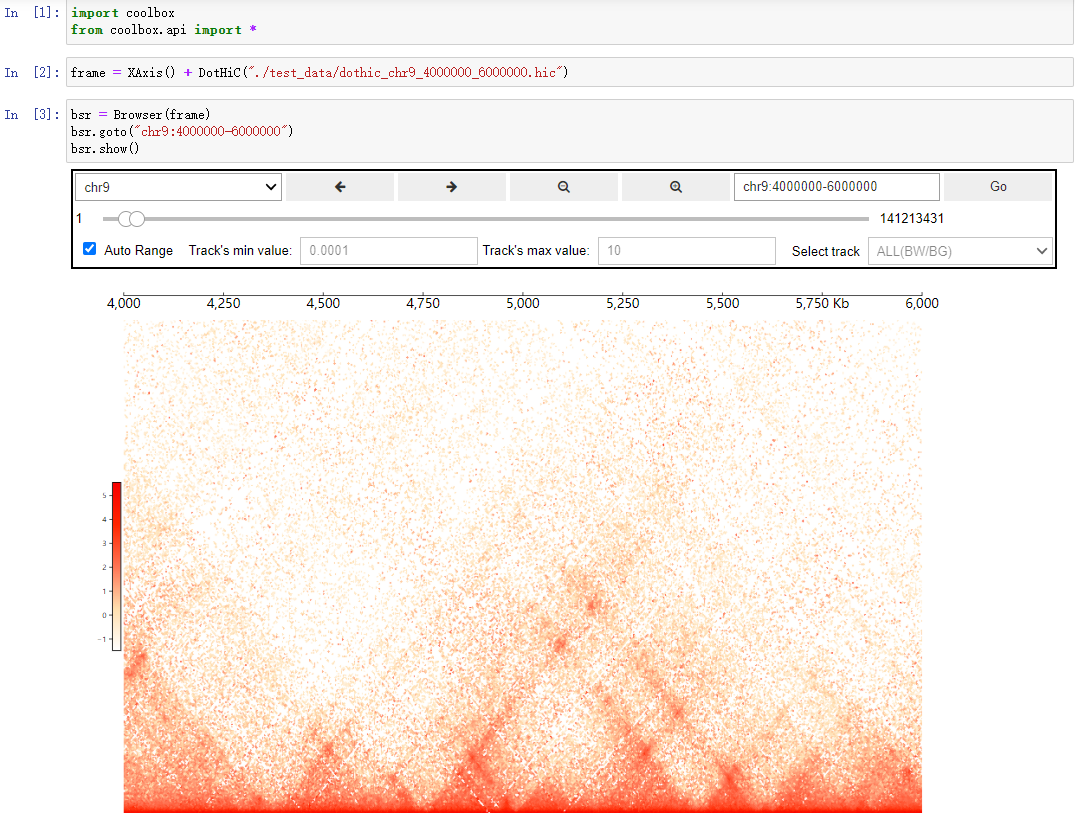The width and height of the screenshot is (1075, 820).
Task: Click the slider start value "1"
Action: tap(79, 219)
